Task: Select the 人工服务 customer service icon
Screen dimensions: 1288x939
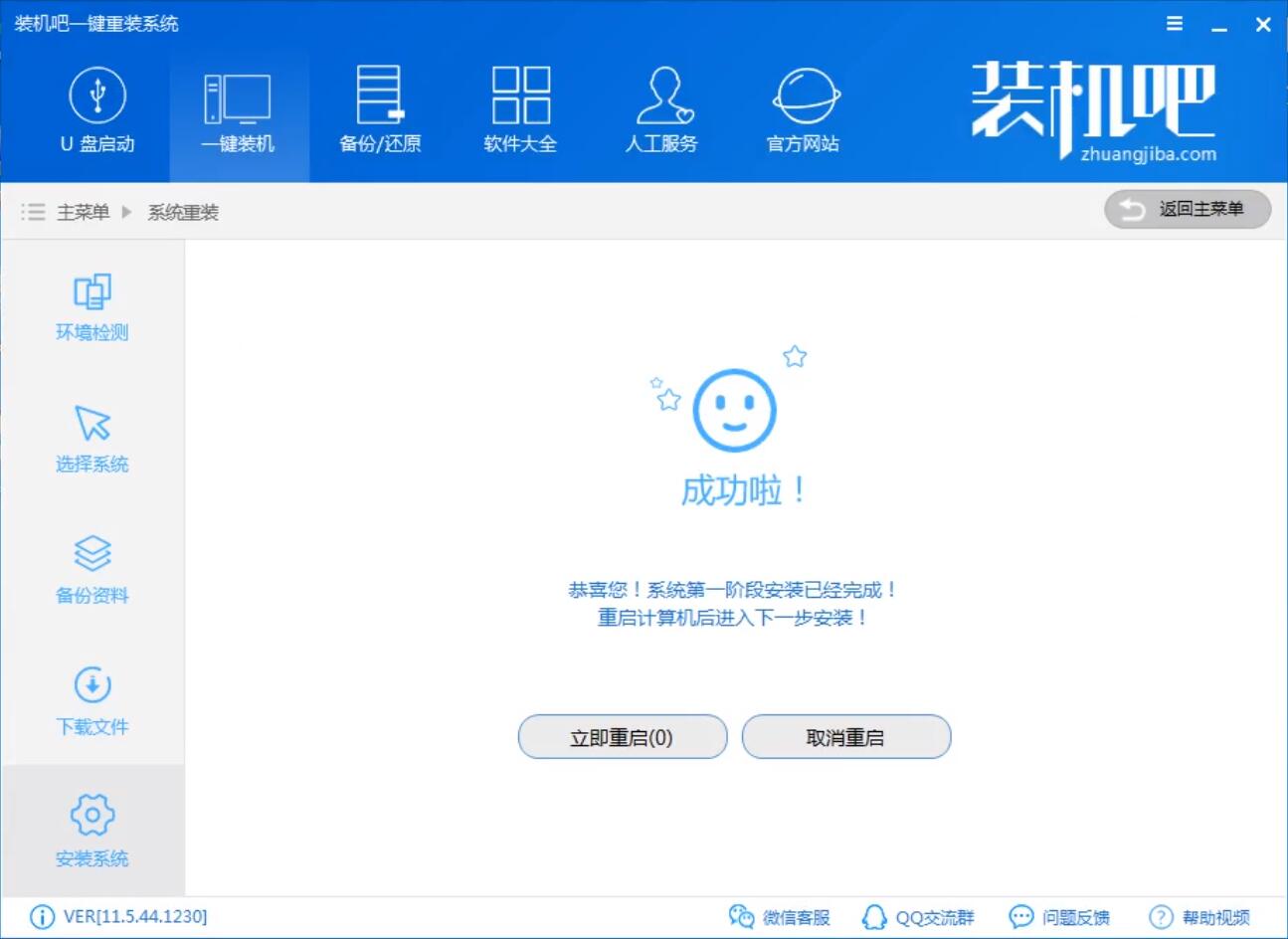Action: tap(661, 109)
